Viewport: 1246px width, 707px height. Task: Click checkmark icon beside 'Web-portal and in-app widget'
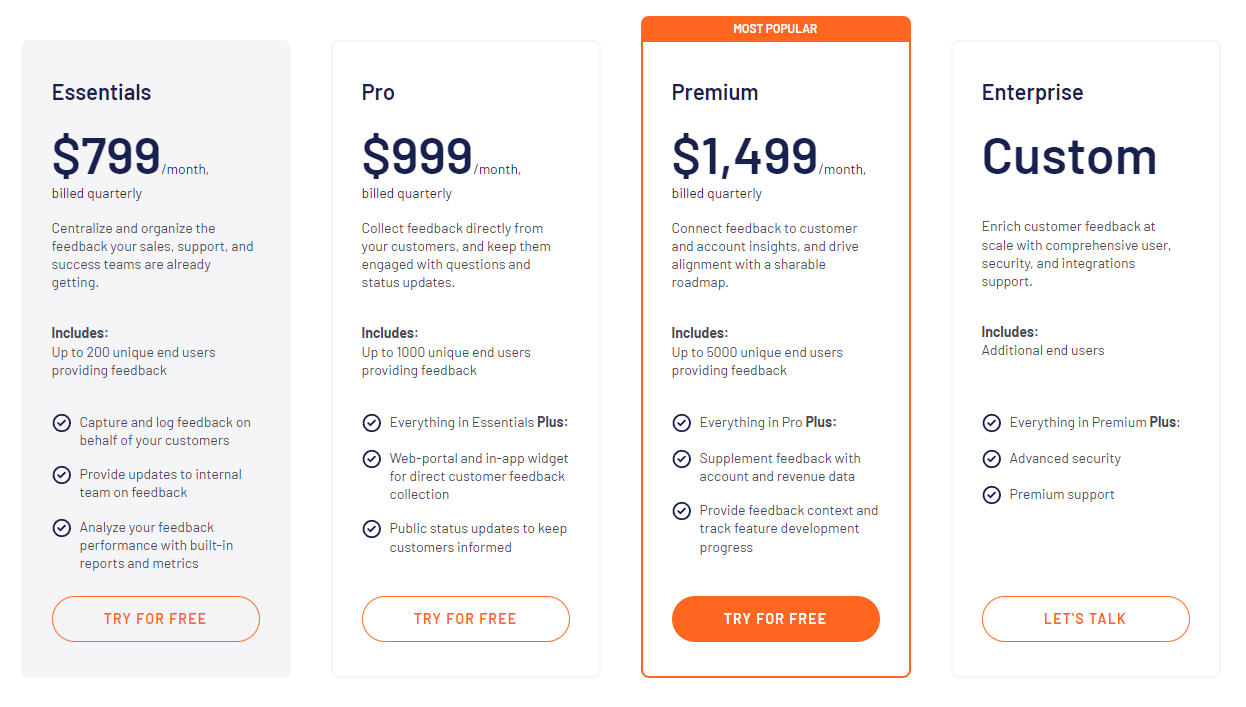(x=371, y=459)
